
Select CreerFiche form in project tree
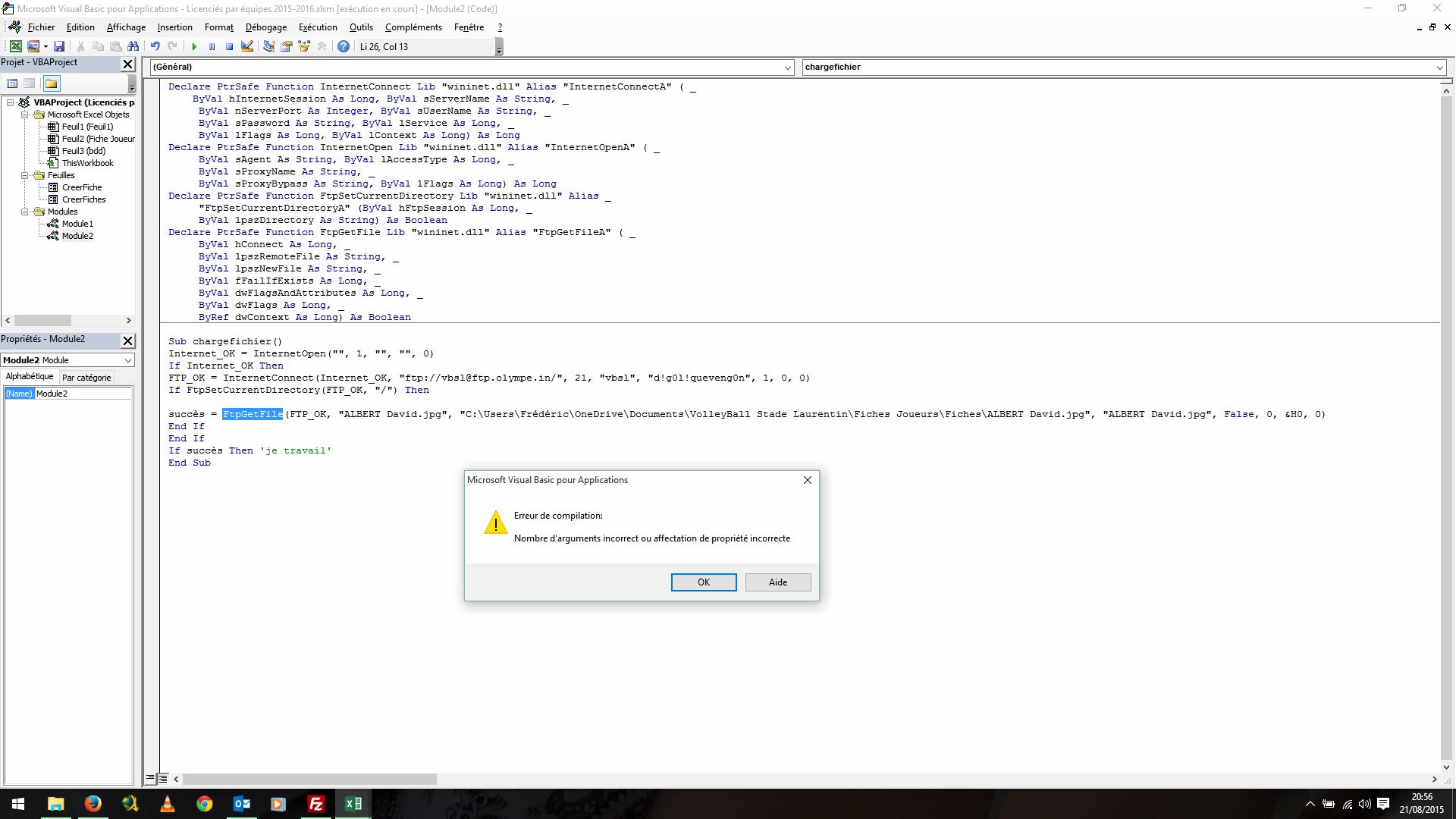point(81,187)
